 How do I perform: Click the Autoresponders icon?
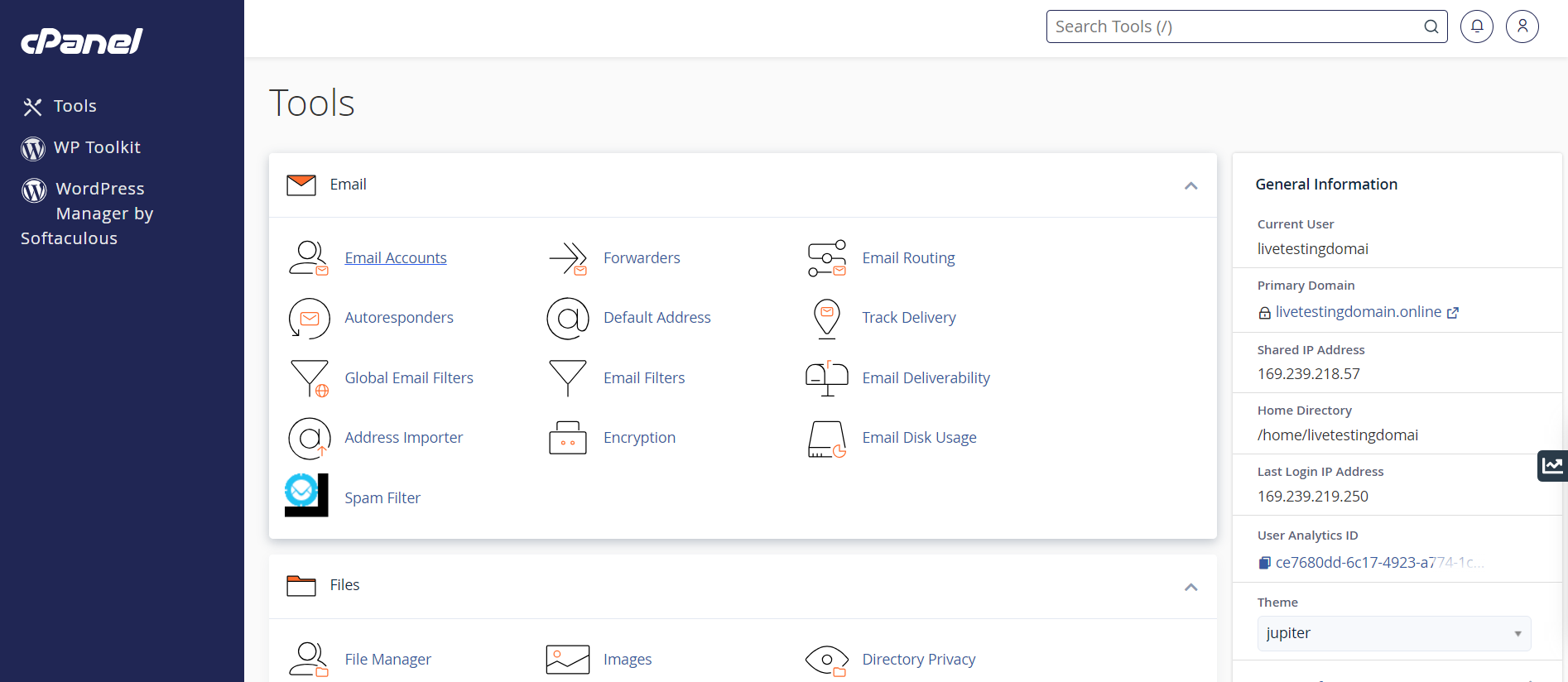click(310, 319)
